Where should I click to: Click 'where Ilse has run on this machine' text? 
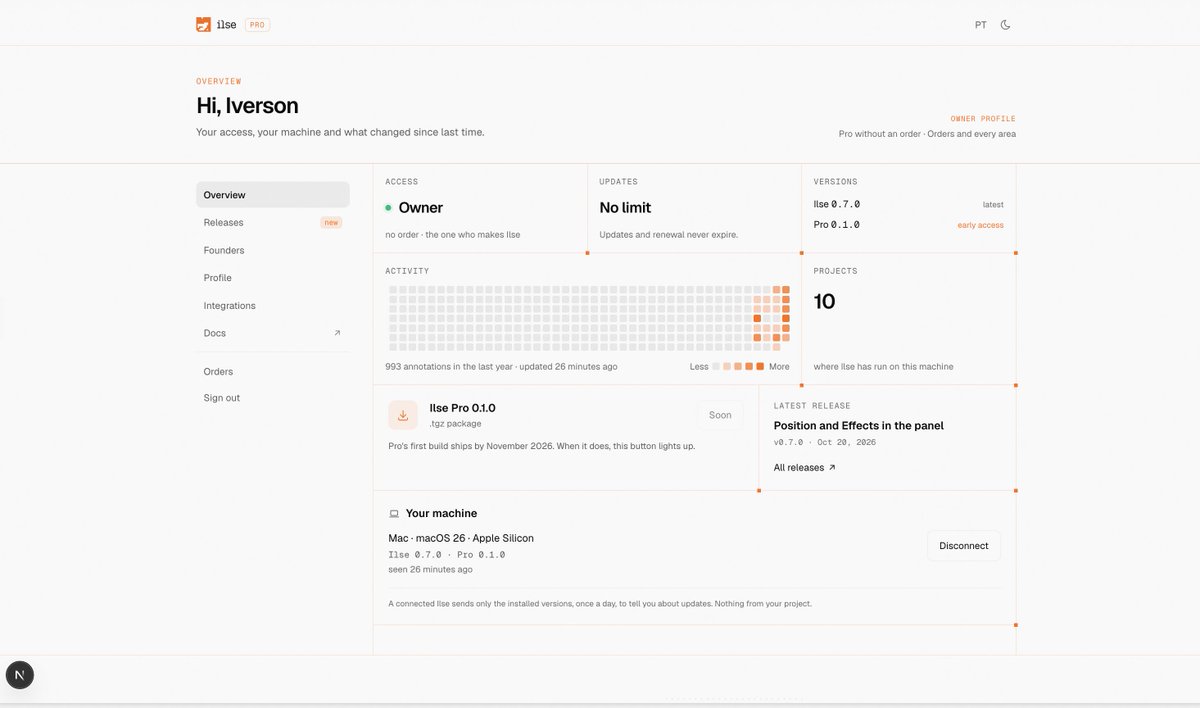click(x=884, y=367)
